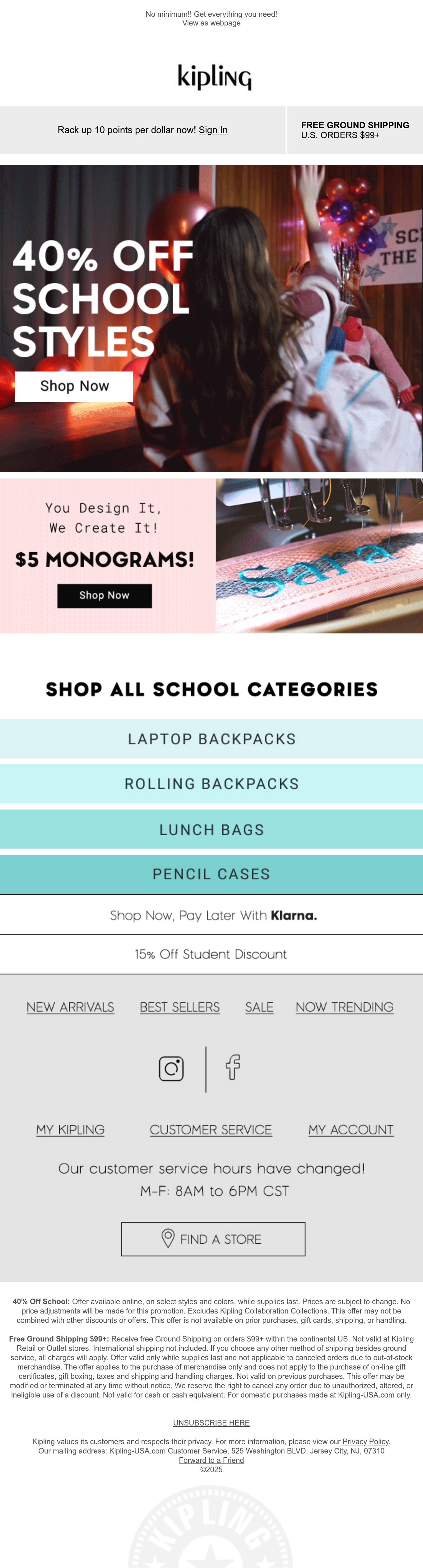Screen dimensions: 423x1568
Task: Click the Find a Store button
Action: pyautogui.click(x=213, y=1239)
